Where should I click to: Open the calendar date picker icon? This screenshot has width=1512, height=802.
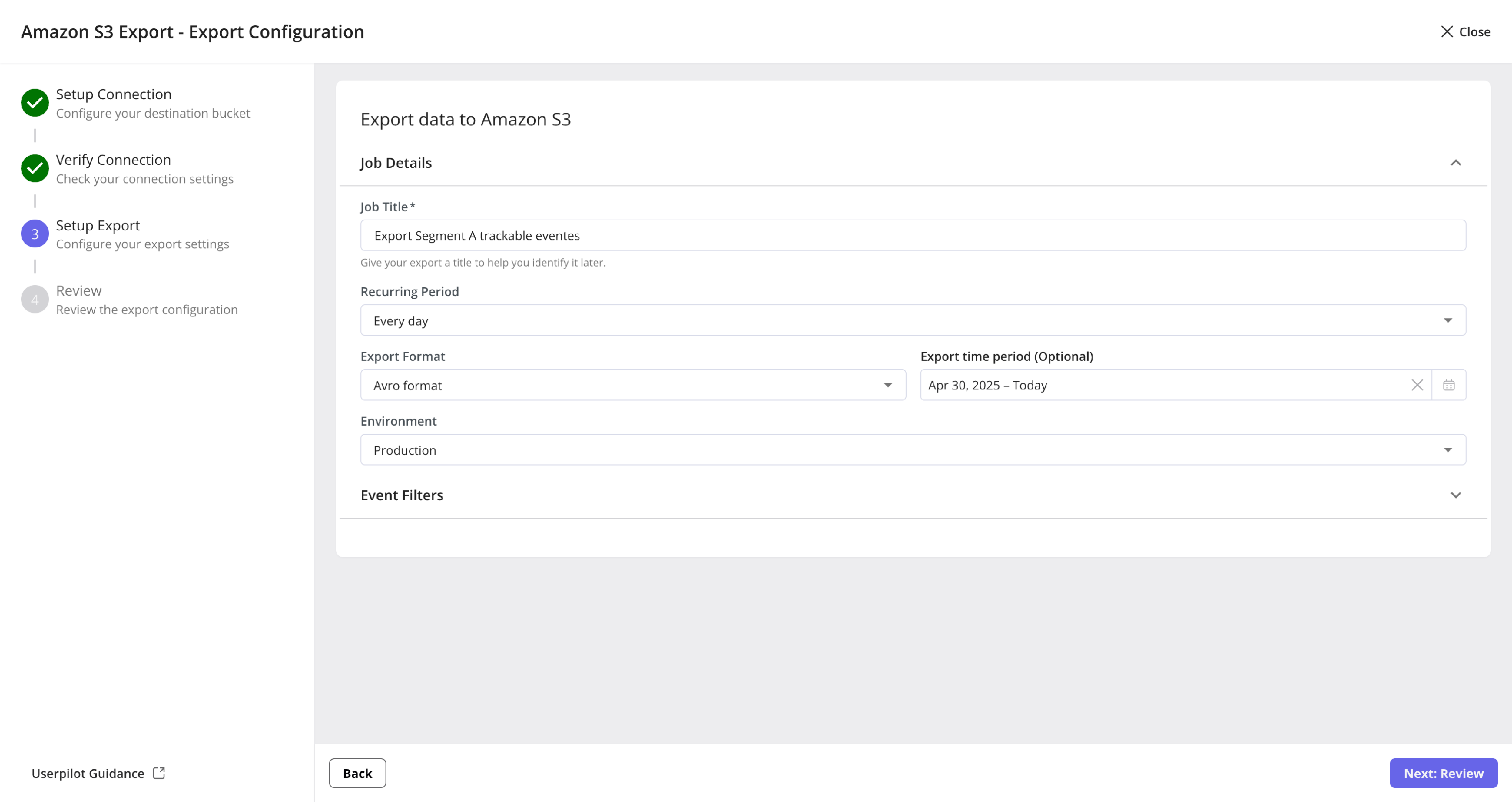click(1448, 385)
